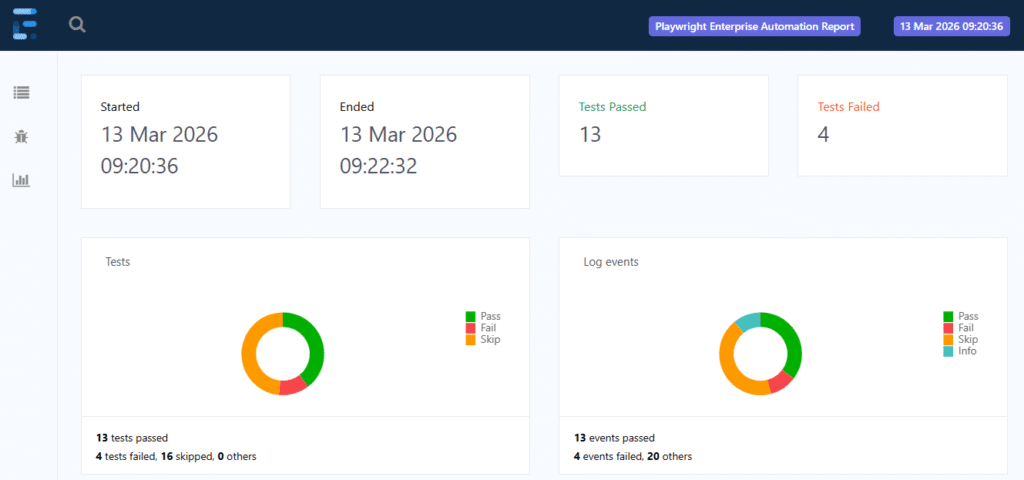Click the red Fail swatch in Tests legend
The height and width of the screenshot is (480, 1024).
tap(470, 328)
